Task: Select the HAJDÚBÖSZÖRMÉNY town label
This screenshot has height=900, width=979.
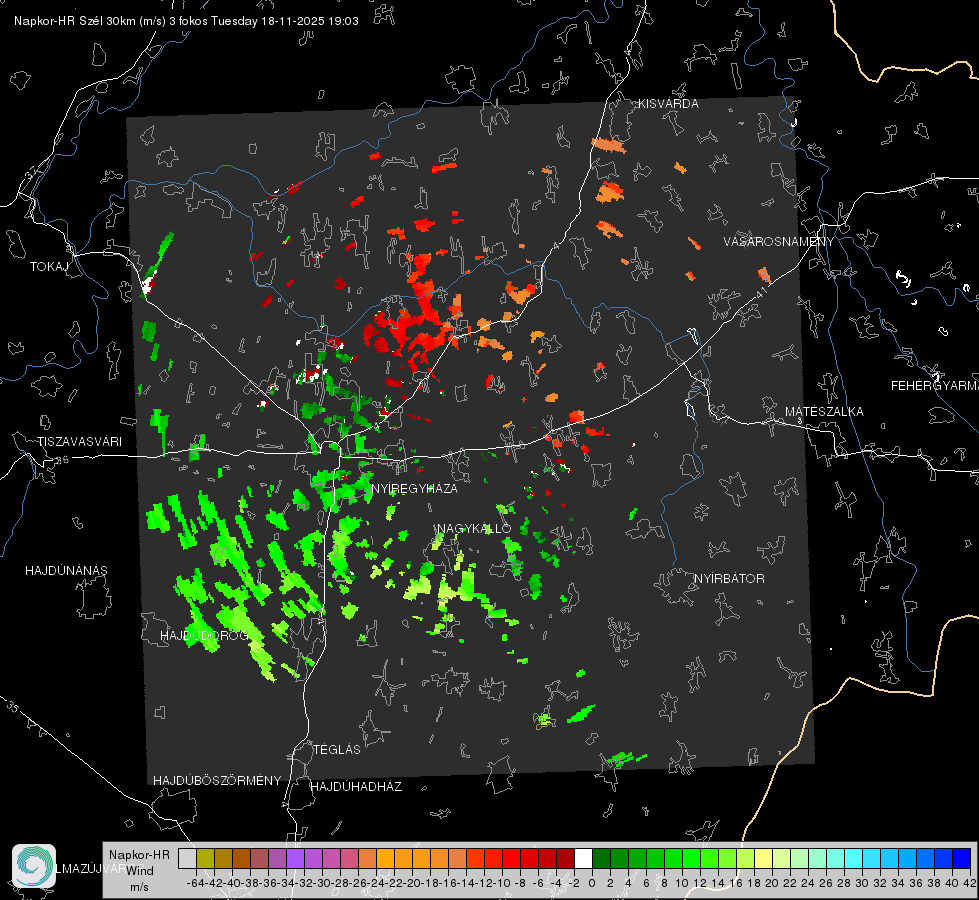Action: [217, 781]
